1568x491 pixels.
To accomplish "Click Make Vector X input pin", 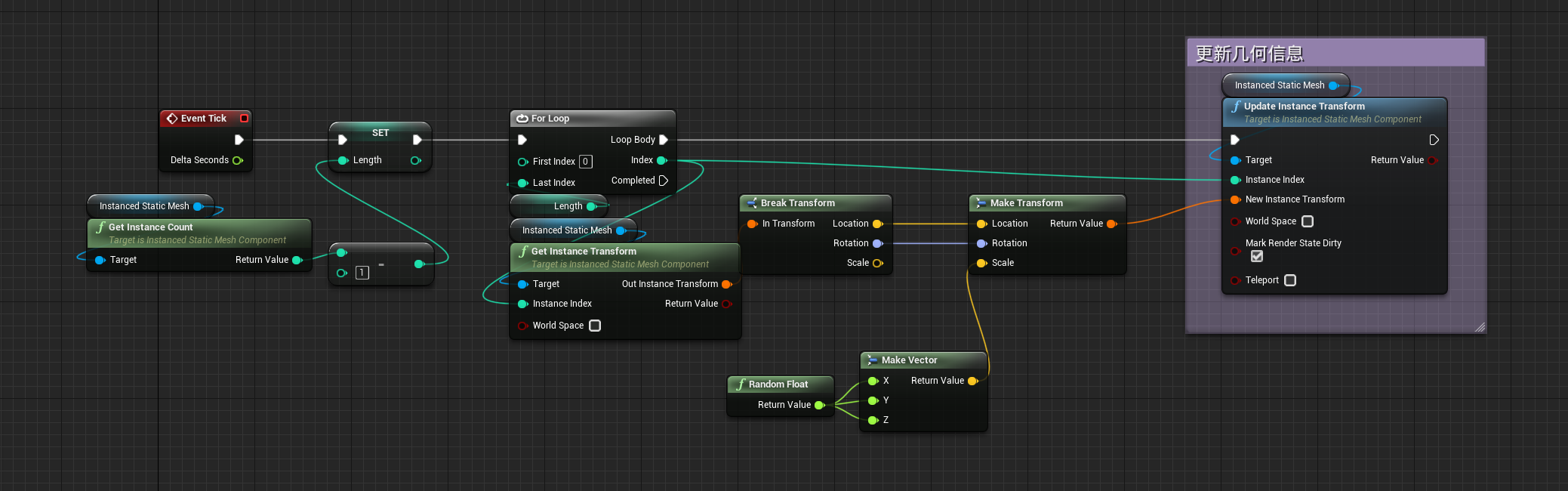I will click(x=873, y=381).
